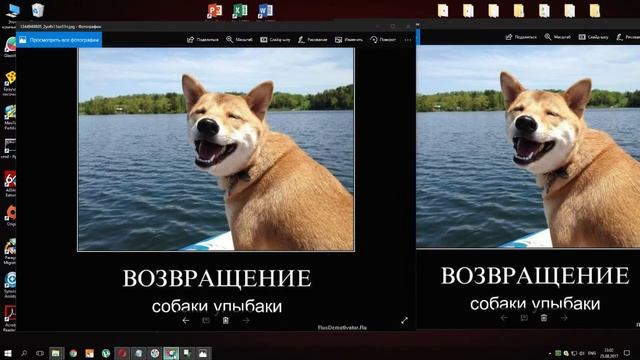The height and width of the screenshot is (360, 640).
Task: Click the Photos app taskbar icon
Action: pyautogui.click(x=203, y=353)
